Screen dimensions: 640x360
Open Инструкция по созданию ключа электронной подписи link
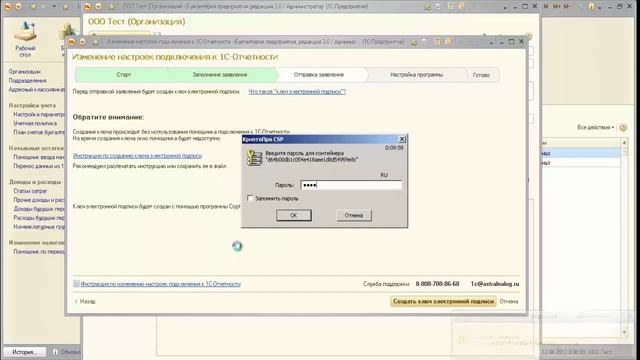tap(137, 156)
